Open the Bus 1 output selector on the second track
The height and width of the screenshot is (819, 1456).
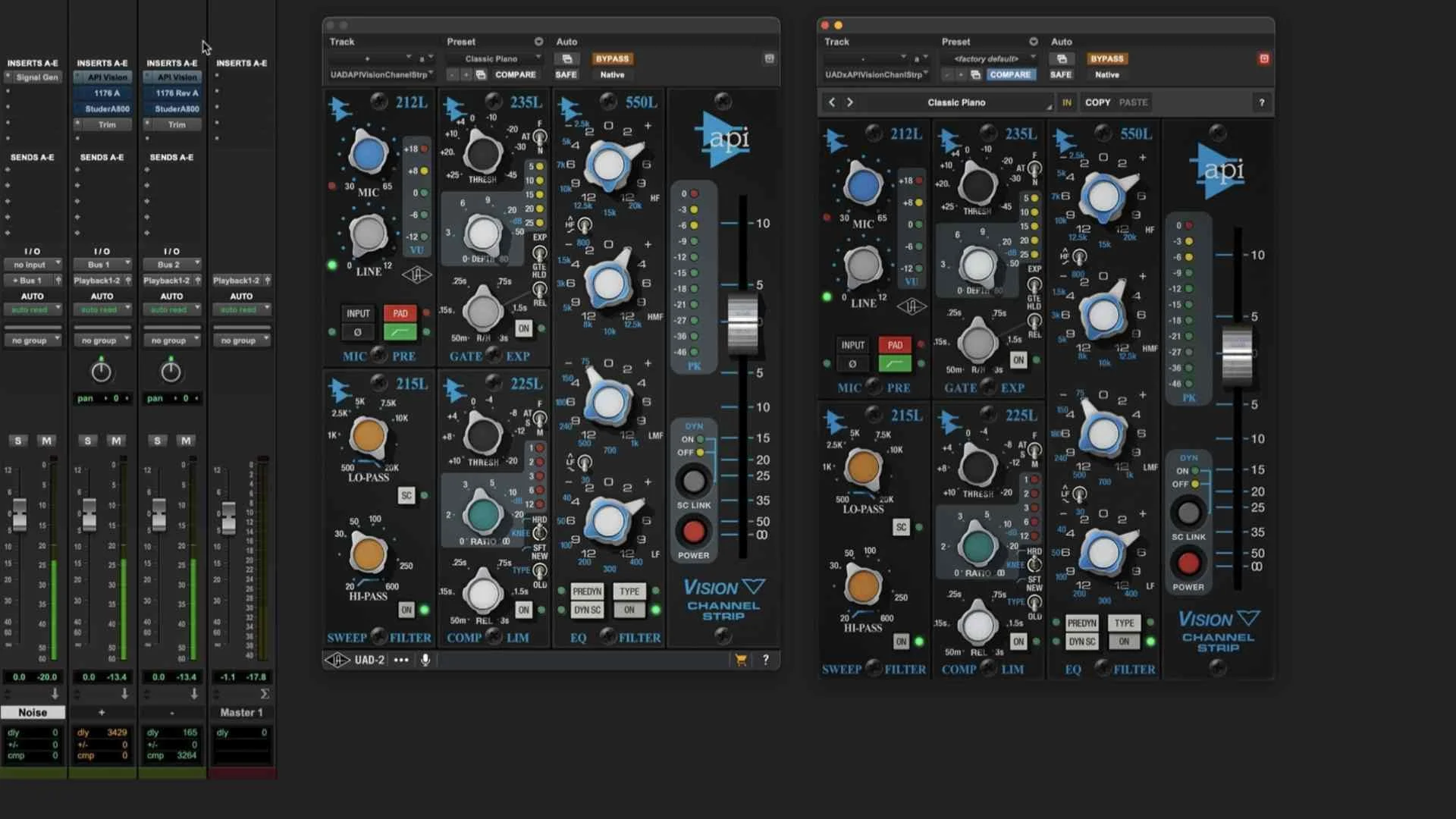click(102, 264)
